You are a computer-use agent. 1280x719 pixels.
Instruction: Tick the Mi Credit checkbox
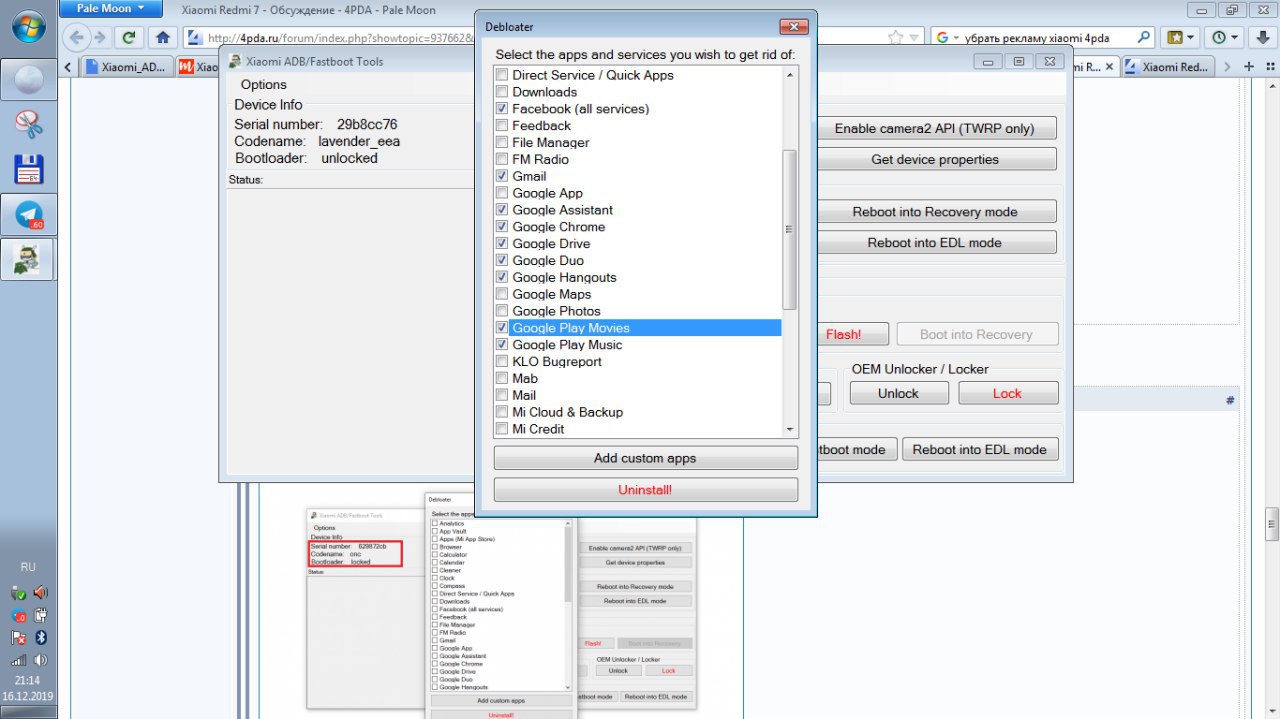click(502, 429)
